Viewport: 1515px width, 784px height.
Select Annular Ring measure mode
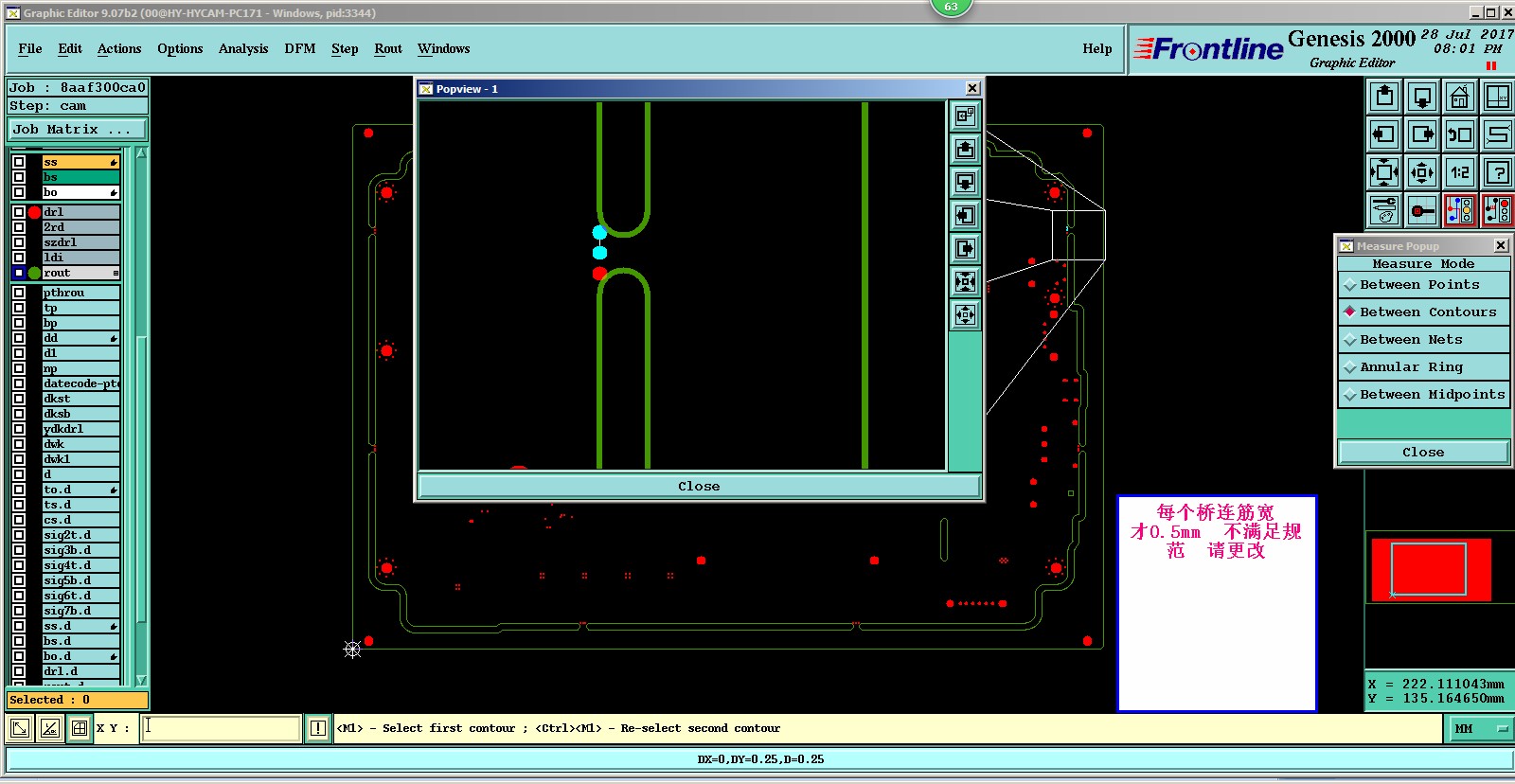pyautogui.click(x=1423, y=366)
